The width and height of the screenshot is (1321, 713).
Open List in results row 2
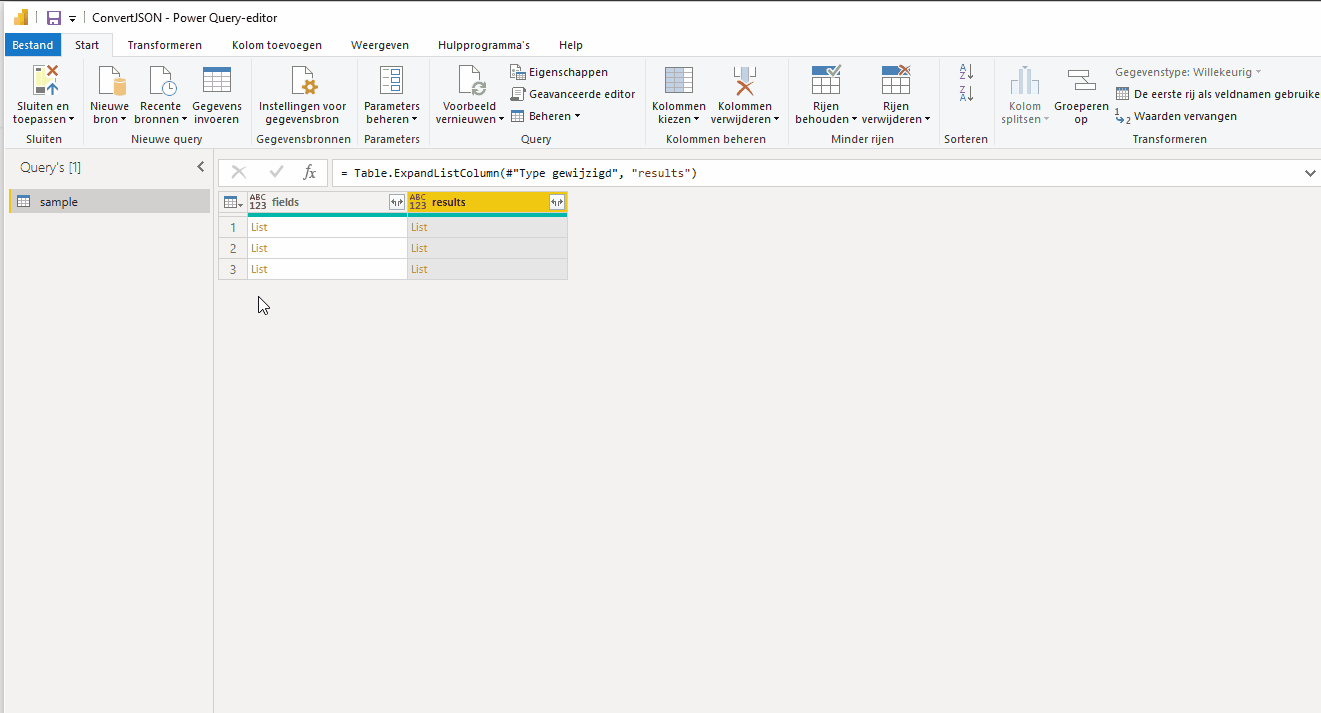tap(419, 248)
